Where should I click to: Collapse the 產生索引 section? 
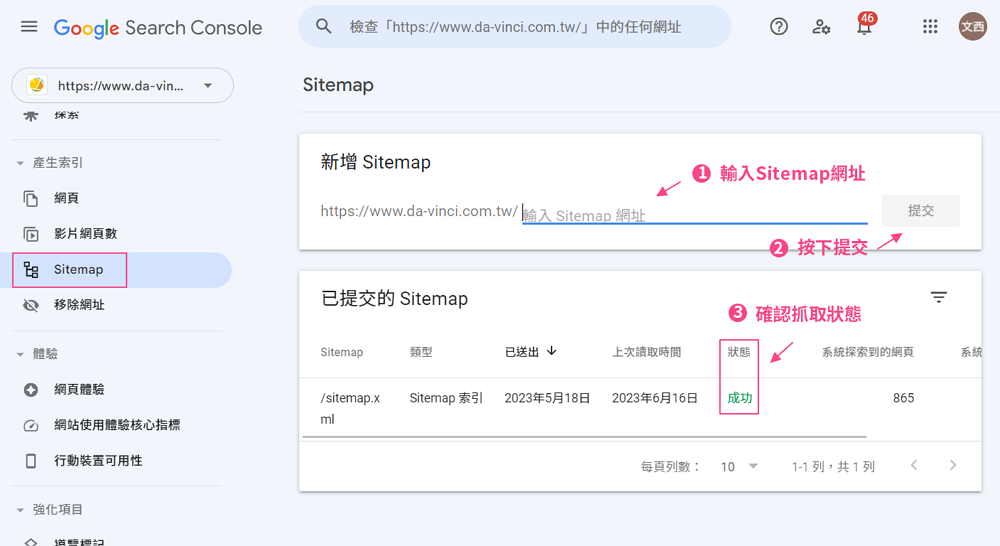20,163
